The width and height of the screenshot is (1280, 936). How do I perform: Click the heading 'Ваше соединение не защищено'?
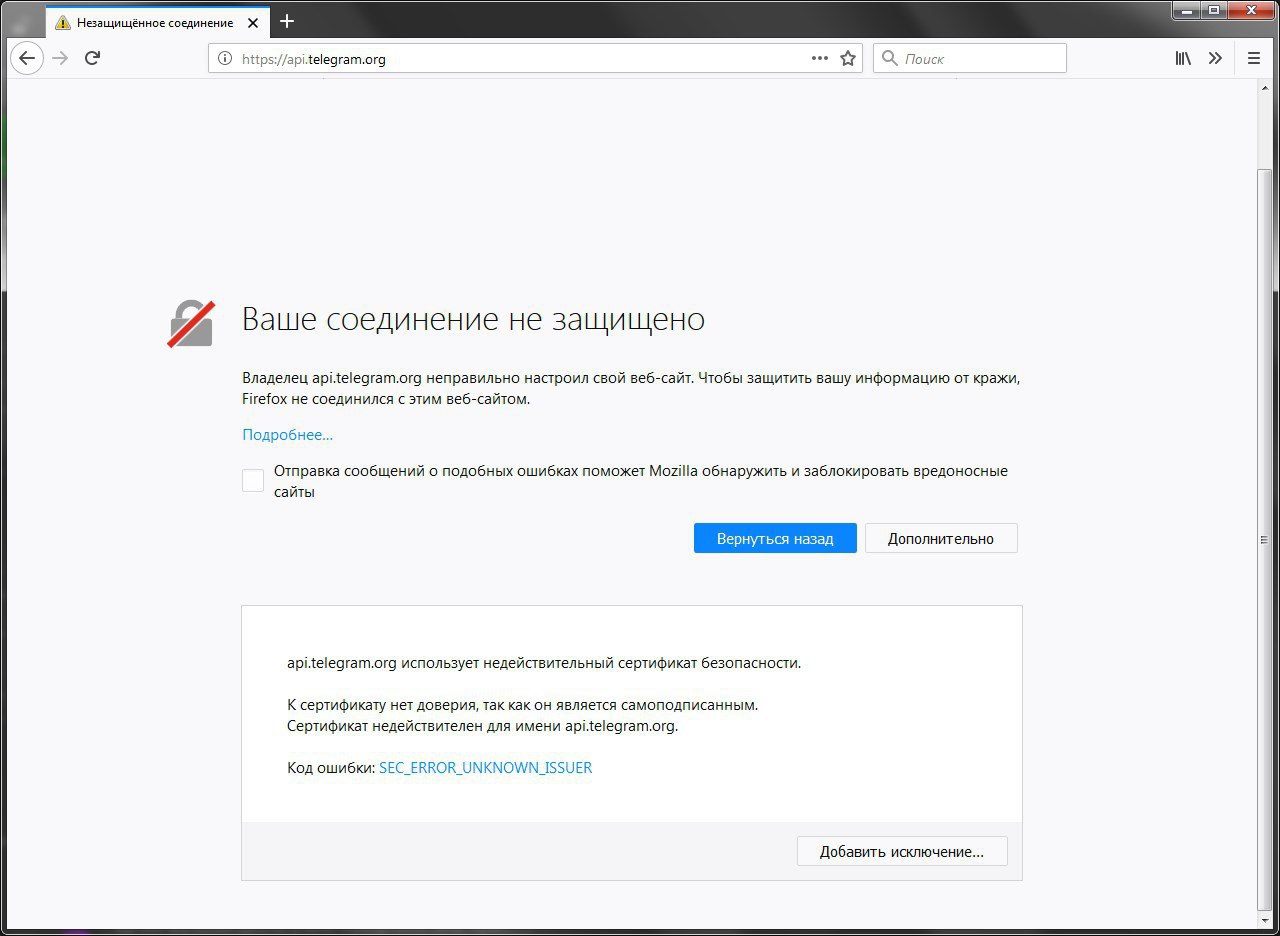[473, 319]
